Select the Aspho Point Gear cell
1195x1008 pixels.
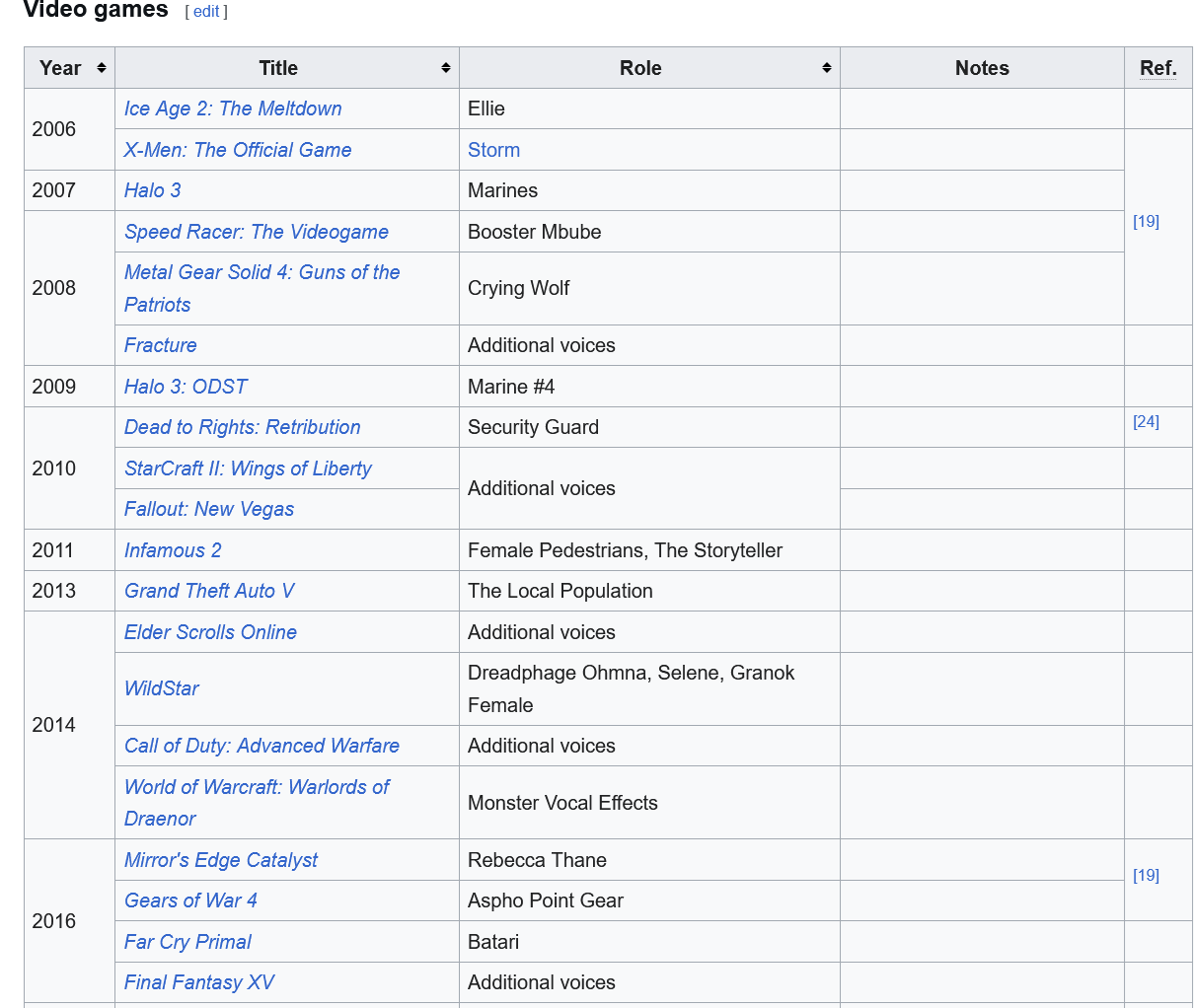(x=649, y=900)
